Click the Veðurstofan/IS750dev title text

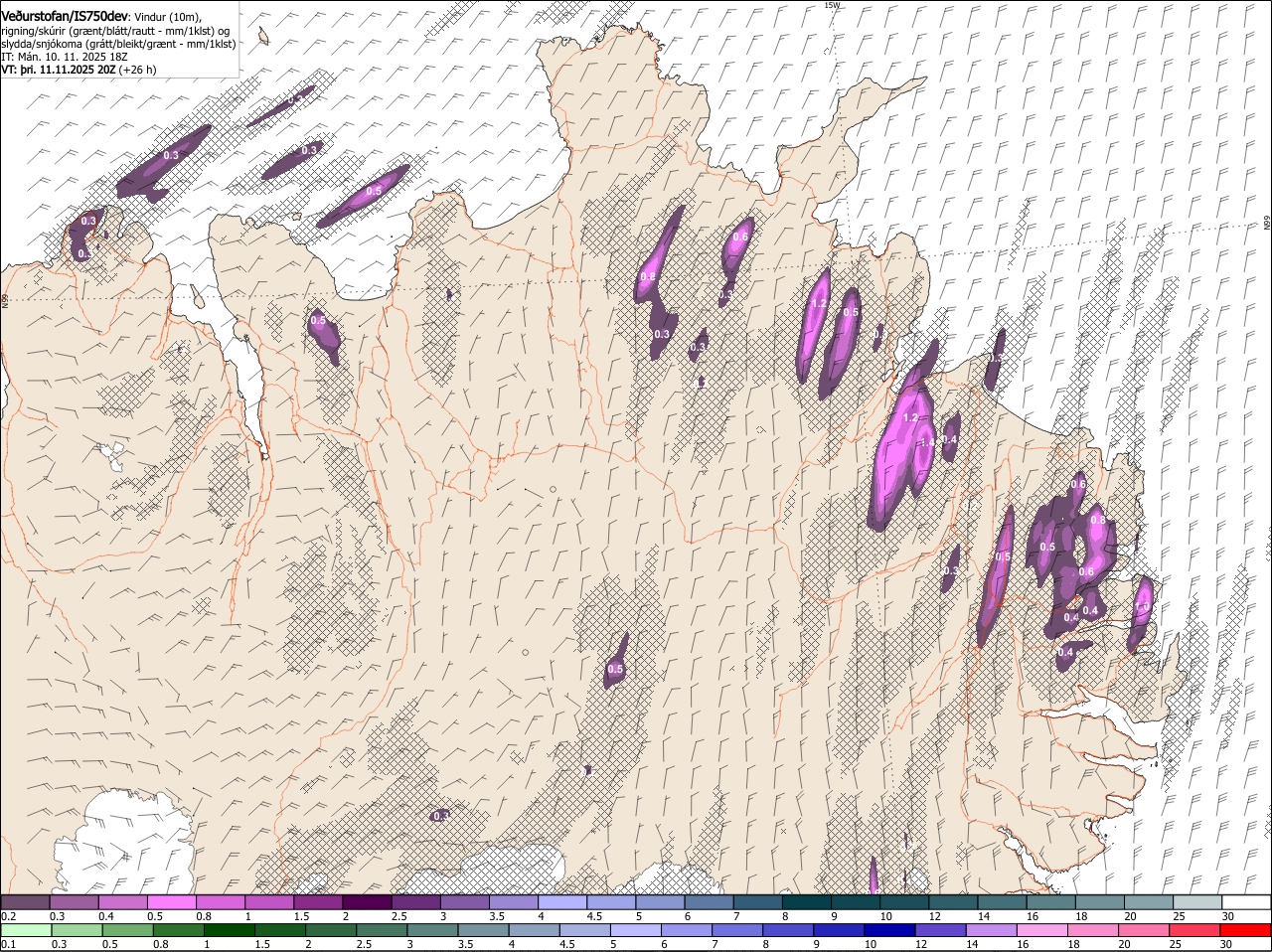[65, 17]
